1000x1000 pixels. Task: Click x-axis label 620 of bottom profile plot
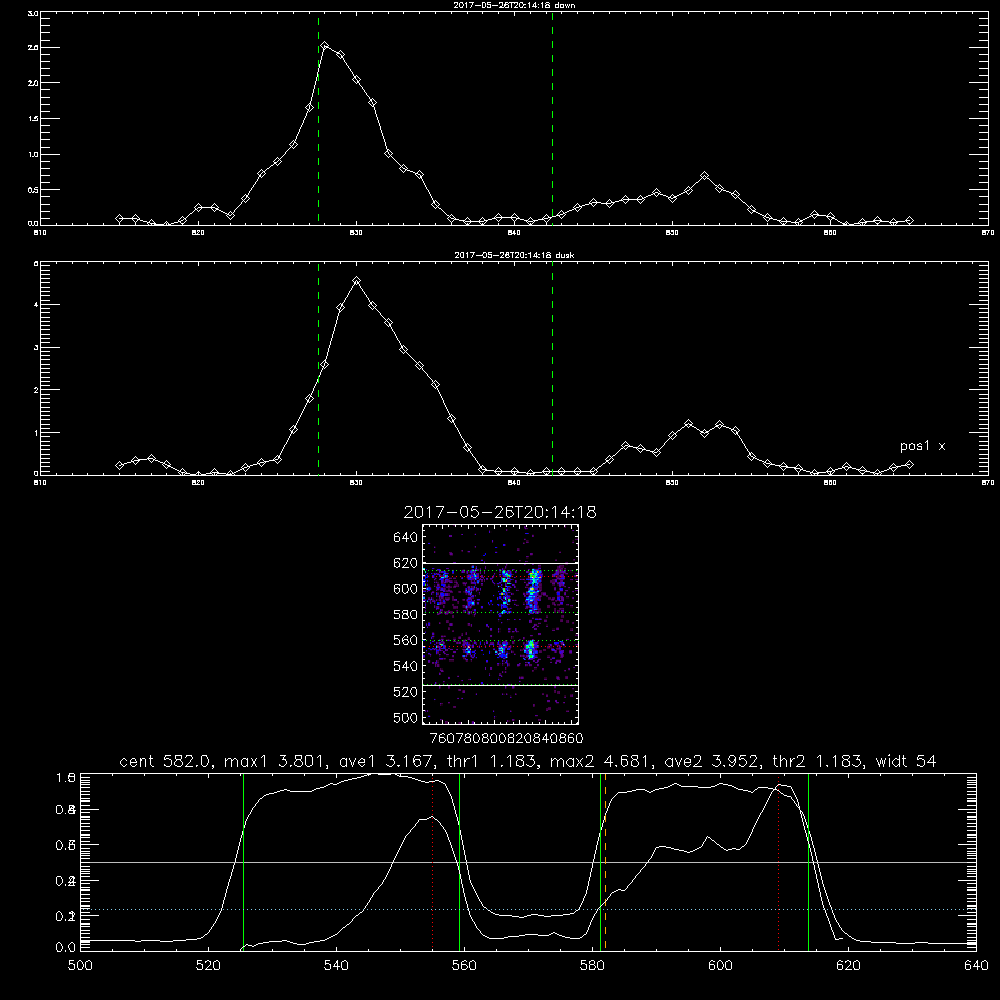tap(848, 966)
